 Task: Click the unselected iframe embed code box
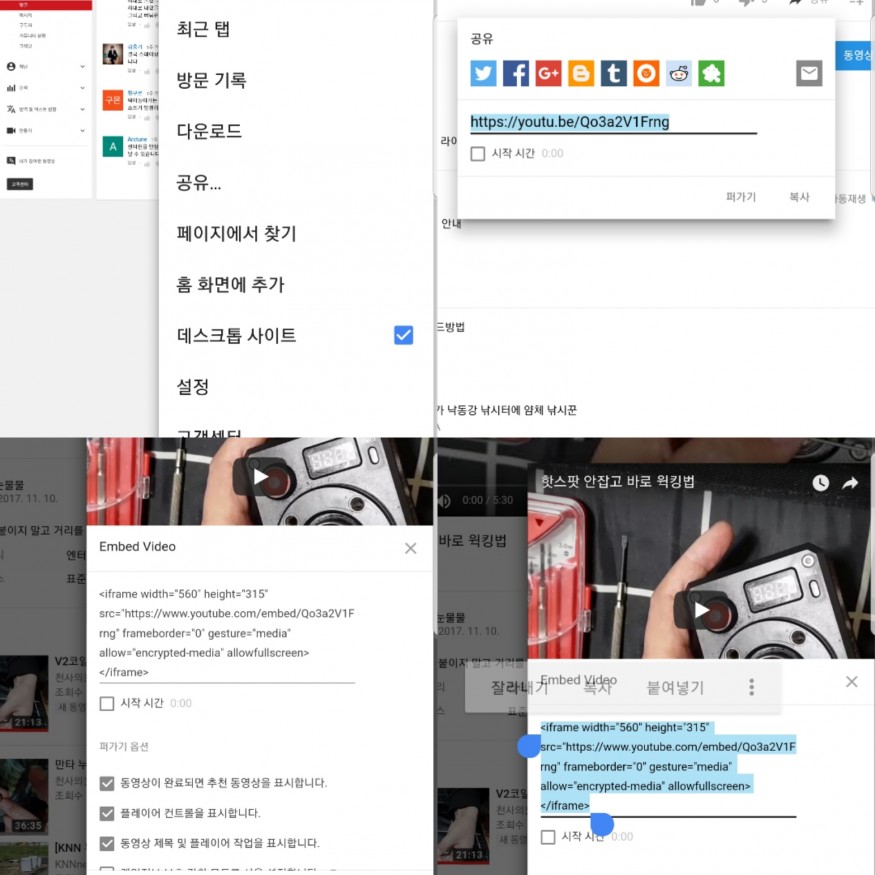coord(227,633)
